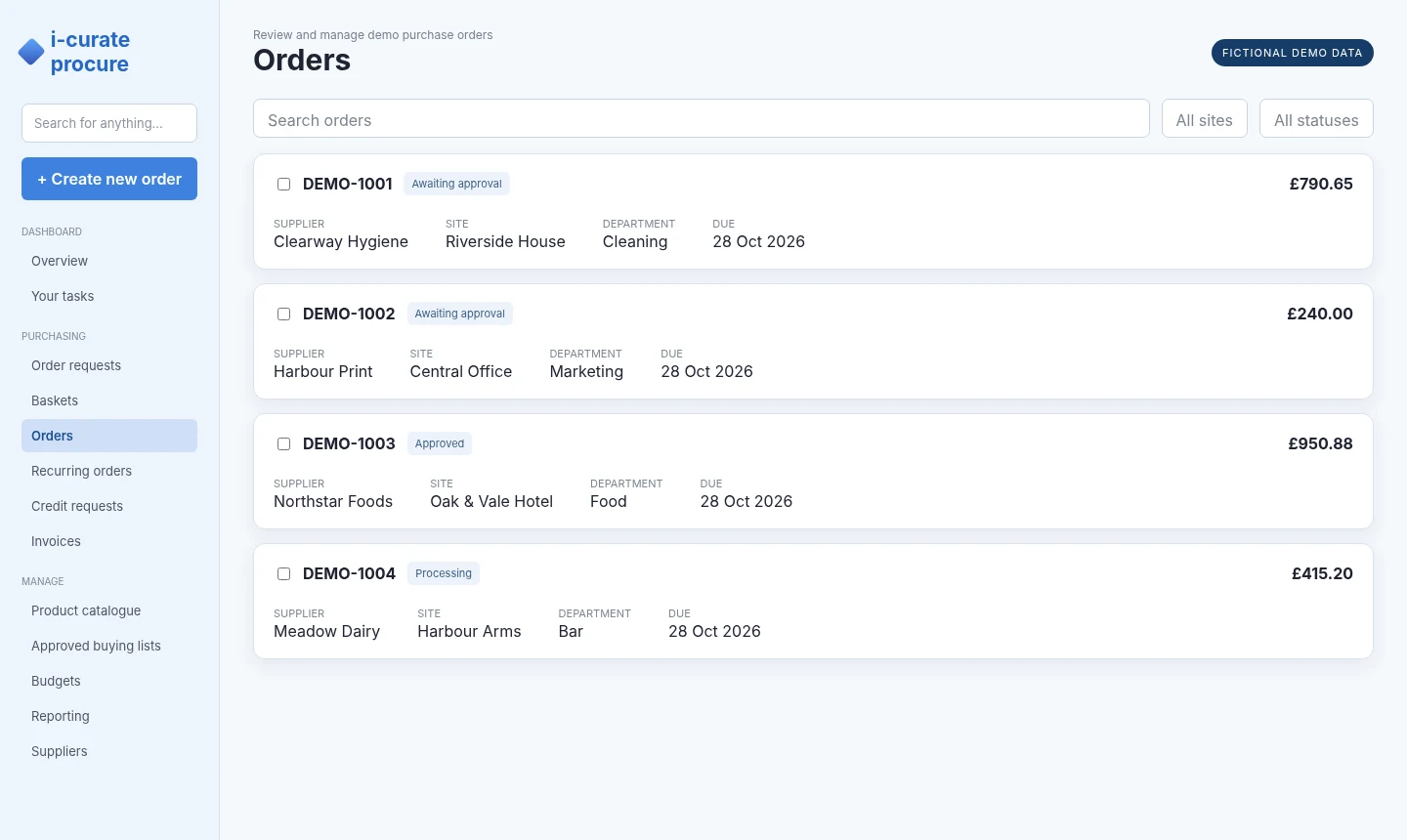Expand the All statuses filter
1407x840 pixels.
coord(1316,118)
